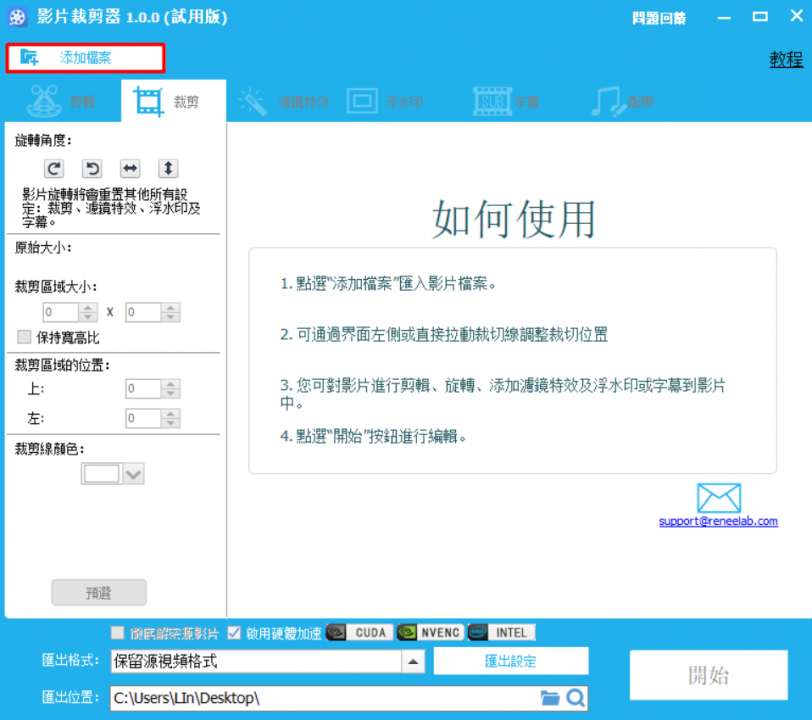Decrease 上 top position value
Viewport: 812px width, 720px height.
171,393
